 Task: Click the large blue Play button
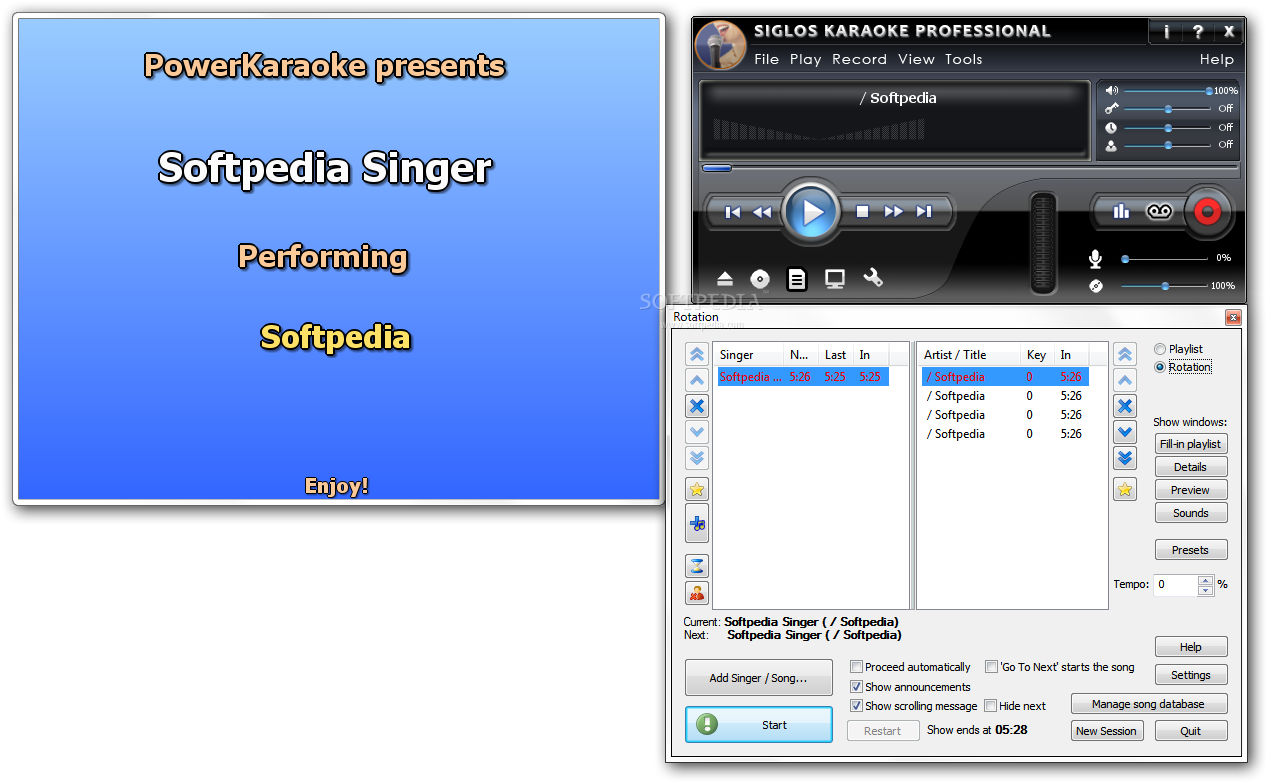[x=811, y=212]
